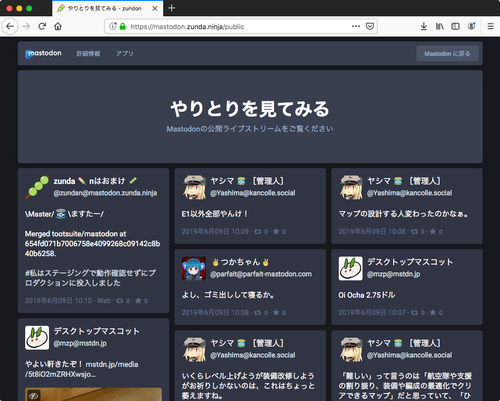Save page to Pocket icon
This screenshot has width=500, height=401.
[x=370, y=26]
